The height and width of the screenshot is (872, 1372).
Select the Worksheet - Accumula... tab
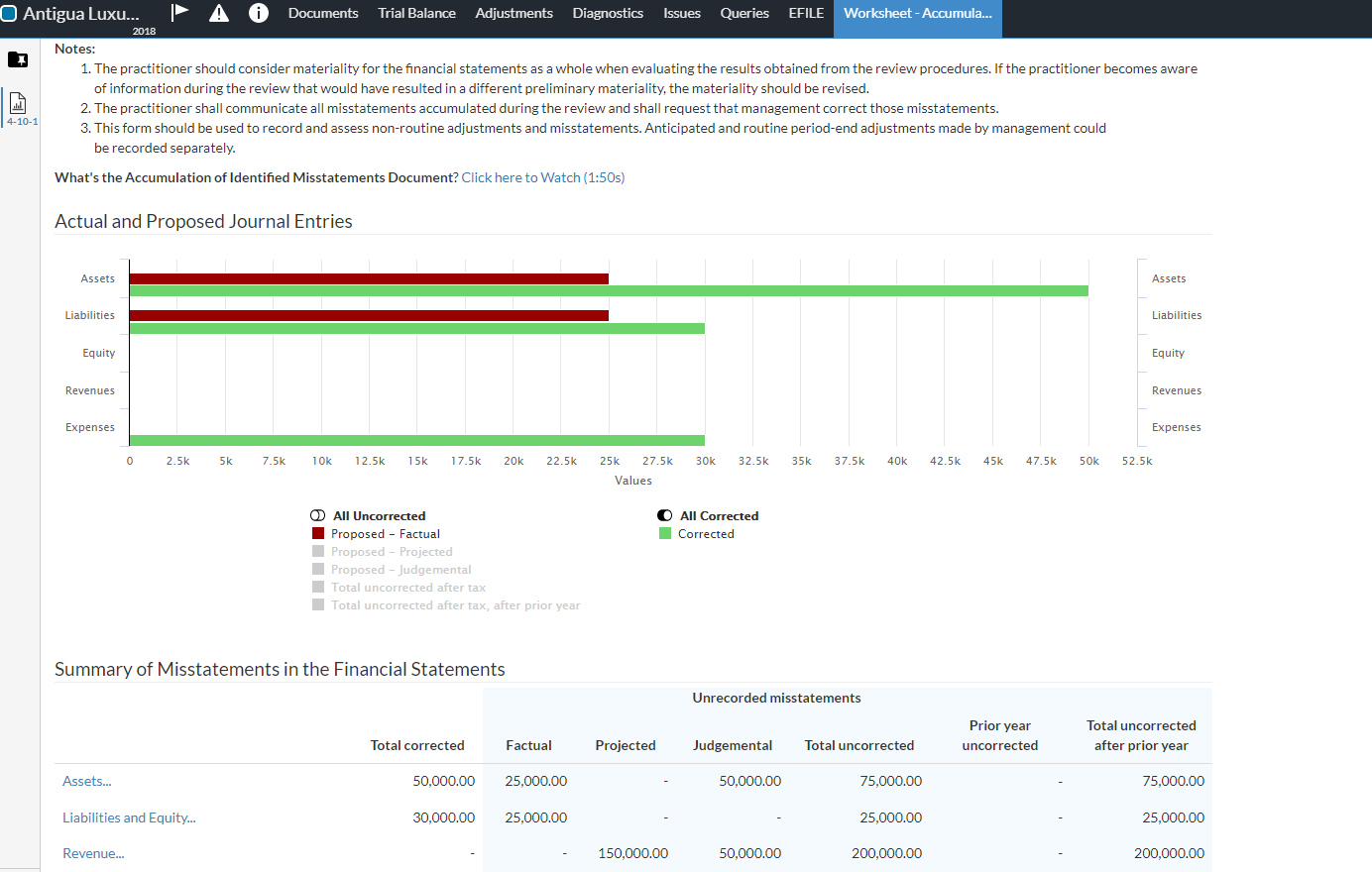pos(917,13)
